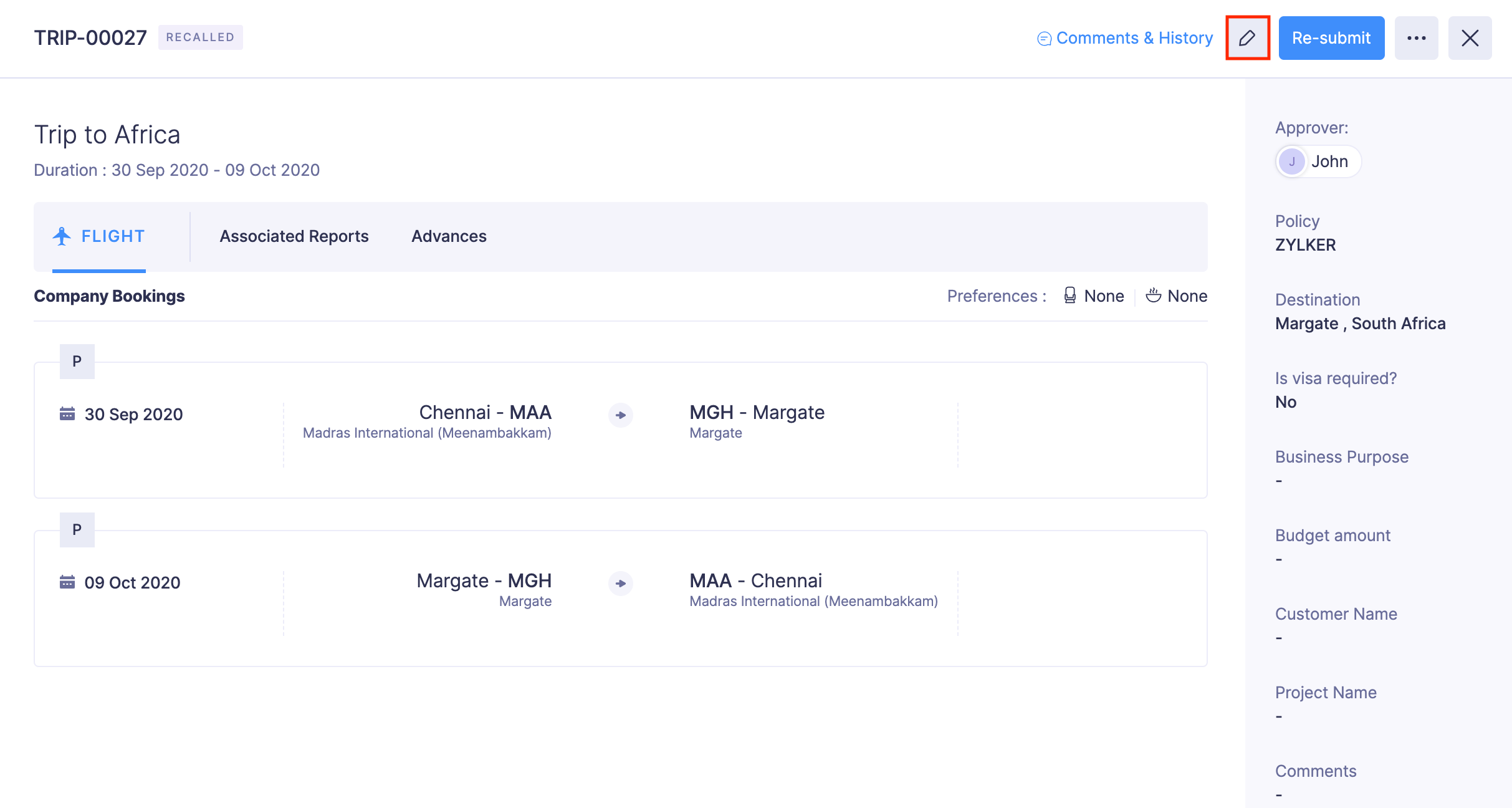Click the comment bubble icon beside Comments & History
The image size is (1512, 808).
pyautogui.click(x=1044, y=39)
